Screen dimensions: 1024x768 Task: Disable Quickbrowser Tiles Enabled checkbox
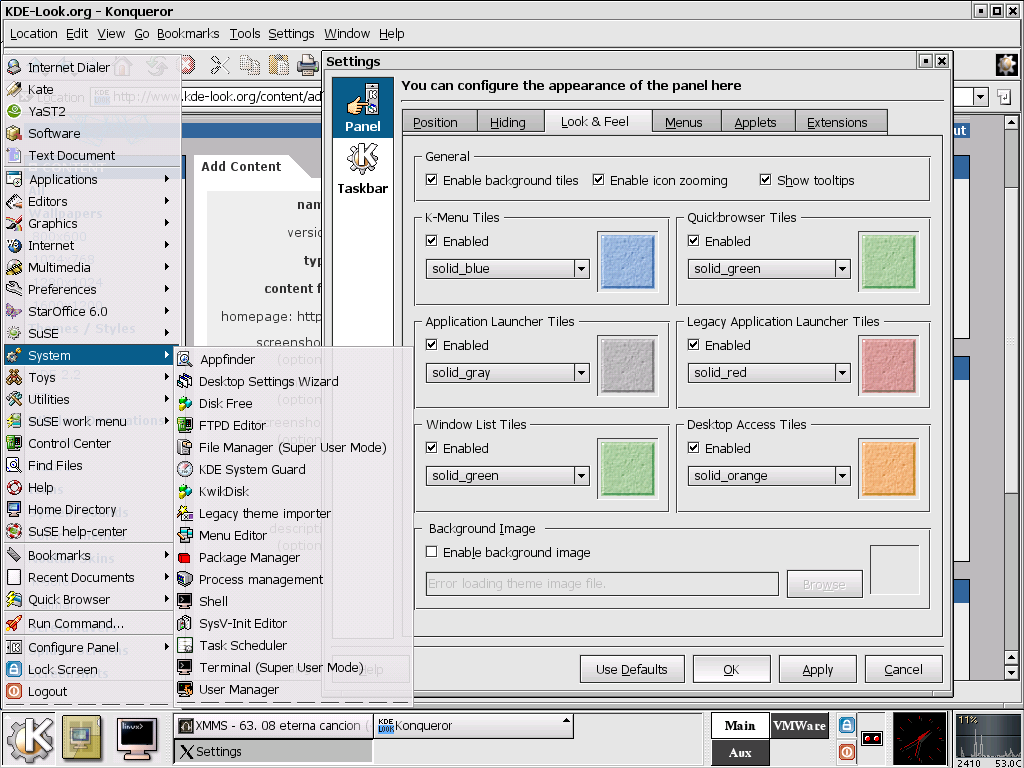coord(694,241)
